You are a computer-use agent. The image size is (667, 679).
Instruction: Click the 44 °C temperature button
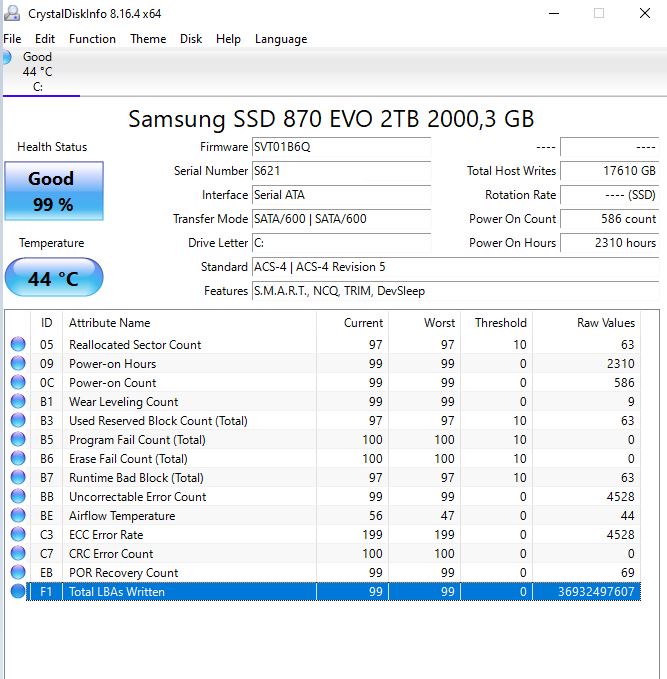[54, 277]
